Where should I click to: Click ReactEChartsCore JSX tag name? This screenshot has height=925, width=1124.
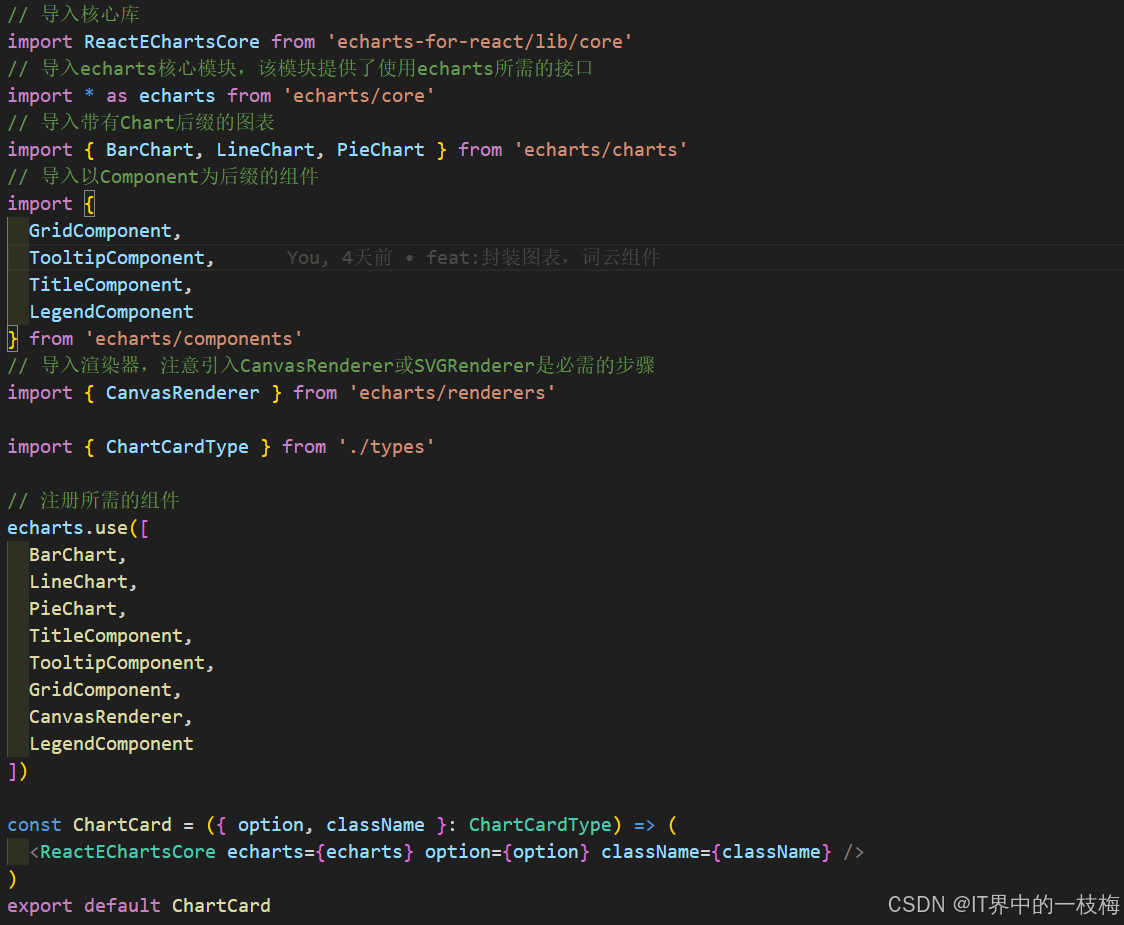point(128,852)
